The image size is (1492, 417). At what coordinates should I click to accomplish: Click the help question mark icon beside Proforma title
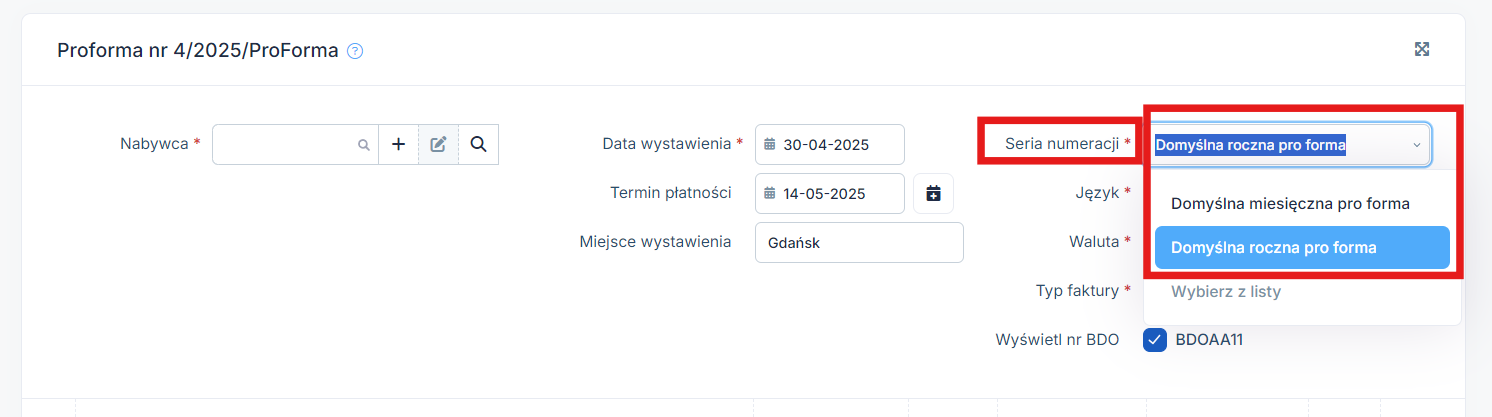355,51
